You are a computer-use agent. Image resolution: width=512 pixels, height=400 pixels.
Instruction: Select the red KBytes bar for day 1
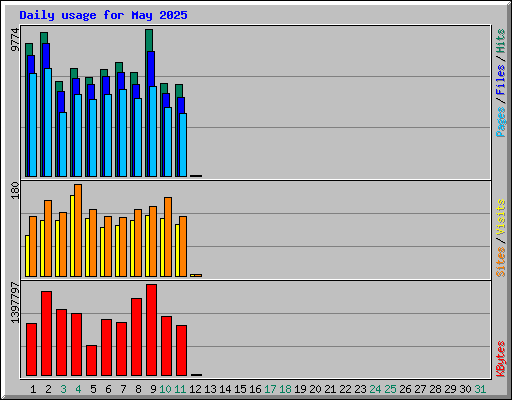point(31,350)
